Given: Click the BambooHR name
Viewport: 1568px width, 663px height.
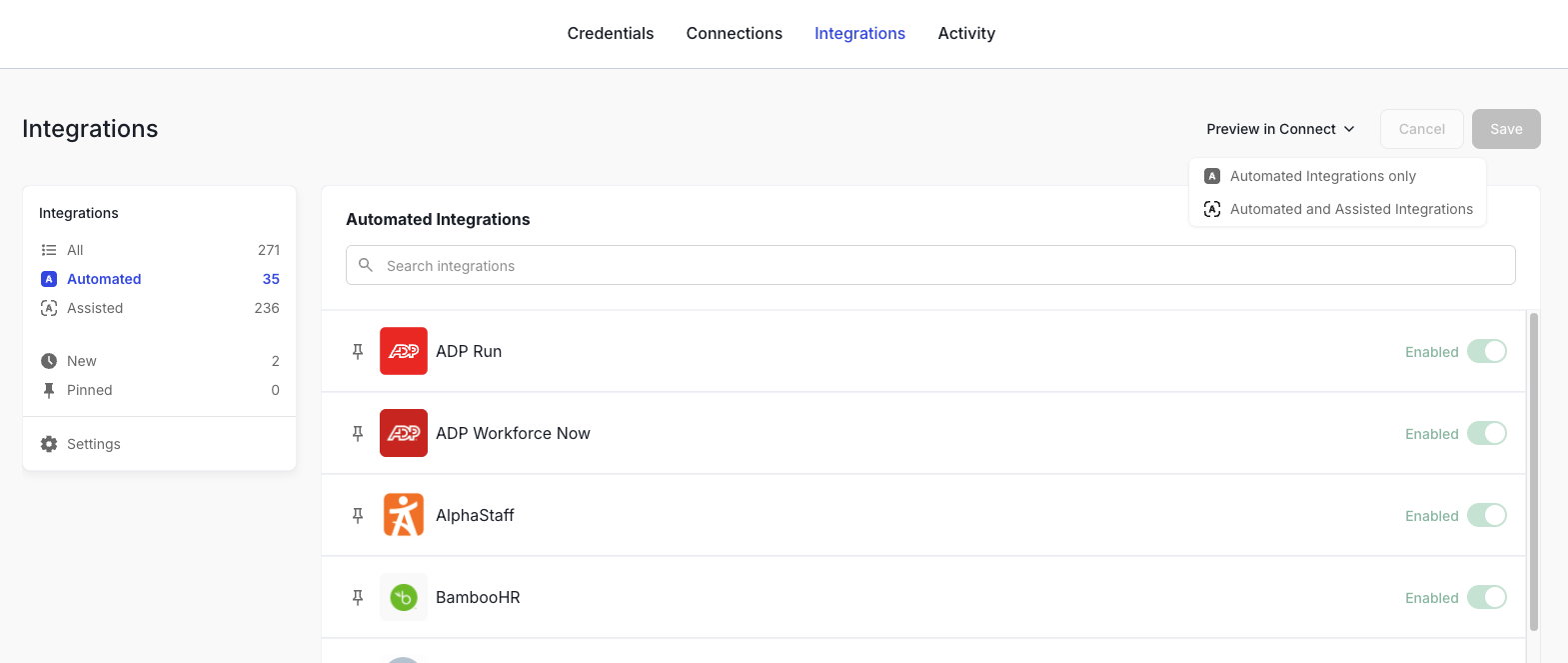Looking at the screenshot, I should pyautogui.click(x=478, y=597).
